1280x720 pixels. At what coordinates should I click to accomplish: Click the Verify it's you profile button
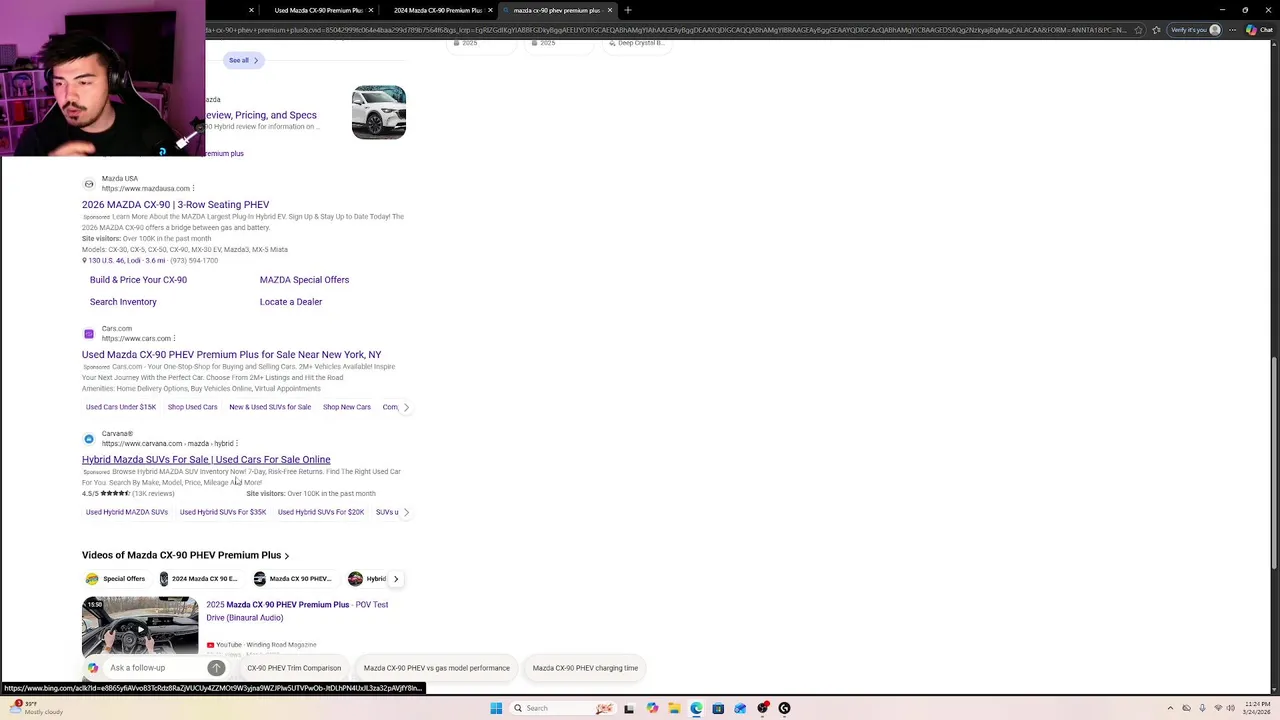[1196, 30]
